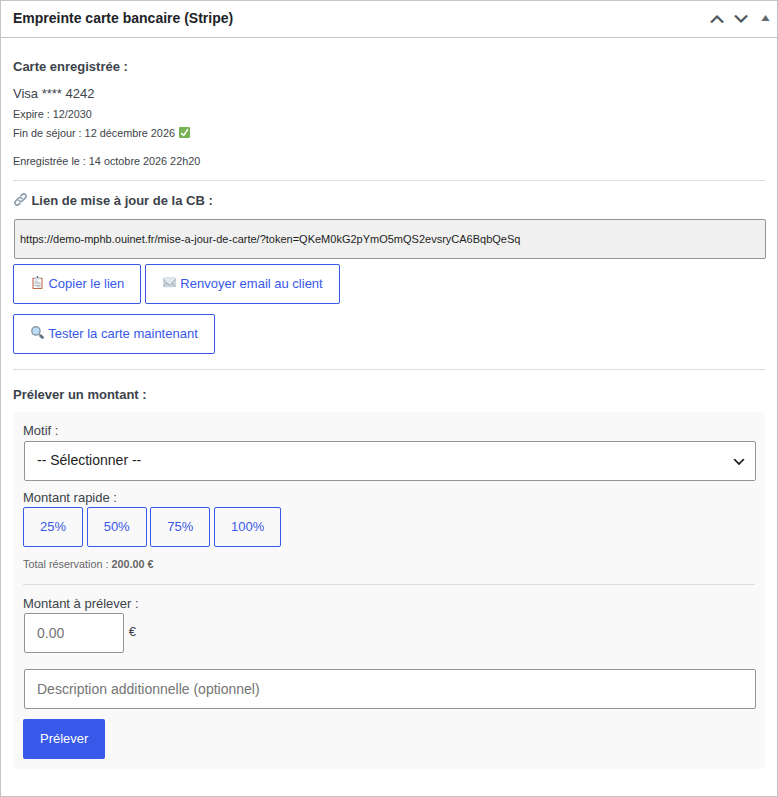Click the blue Prélever button
This screenshot has height=797, width=778.
tap(64, 739)
